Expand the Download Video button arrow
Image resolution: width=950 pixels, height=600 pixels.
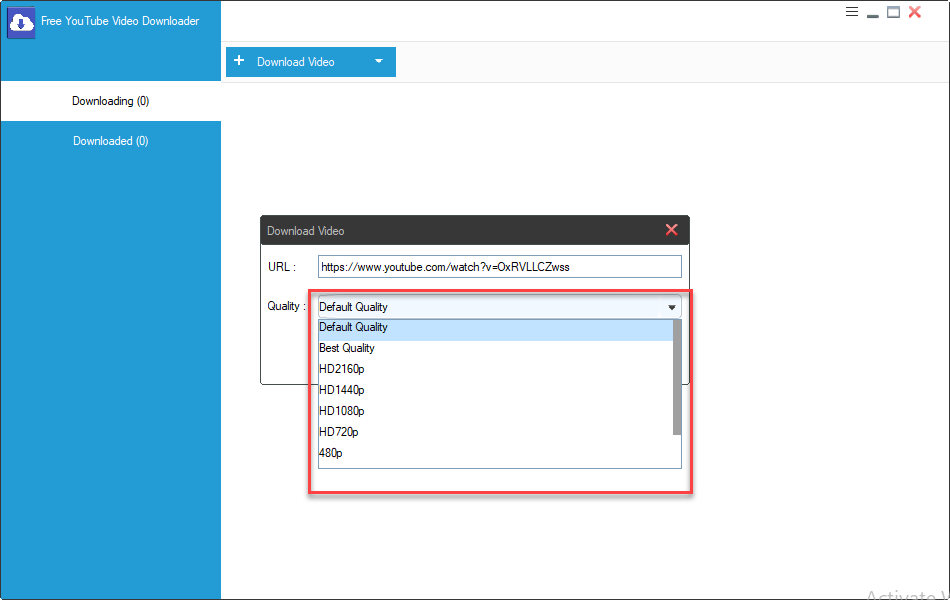[379, 61]
